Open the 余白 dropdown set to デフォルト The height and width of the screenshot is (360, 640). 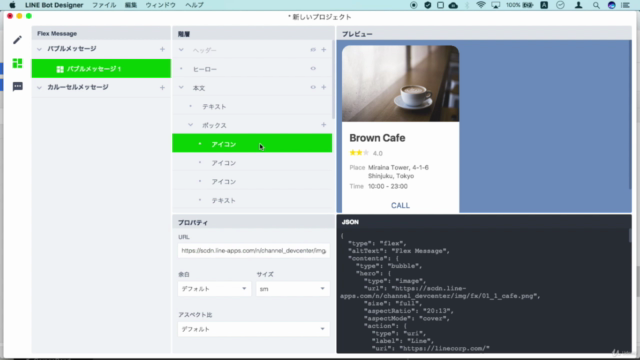click(214, 289)
